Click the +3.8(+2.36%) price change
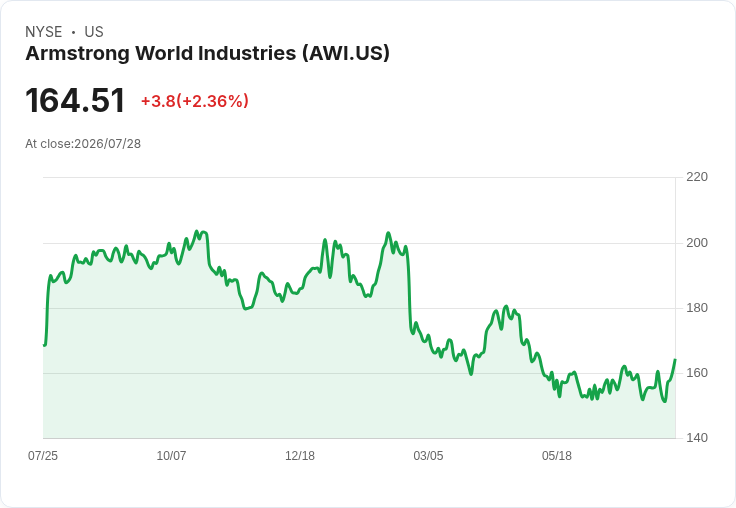 195,101
